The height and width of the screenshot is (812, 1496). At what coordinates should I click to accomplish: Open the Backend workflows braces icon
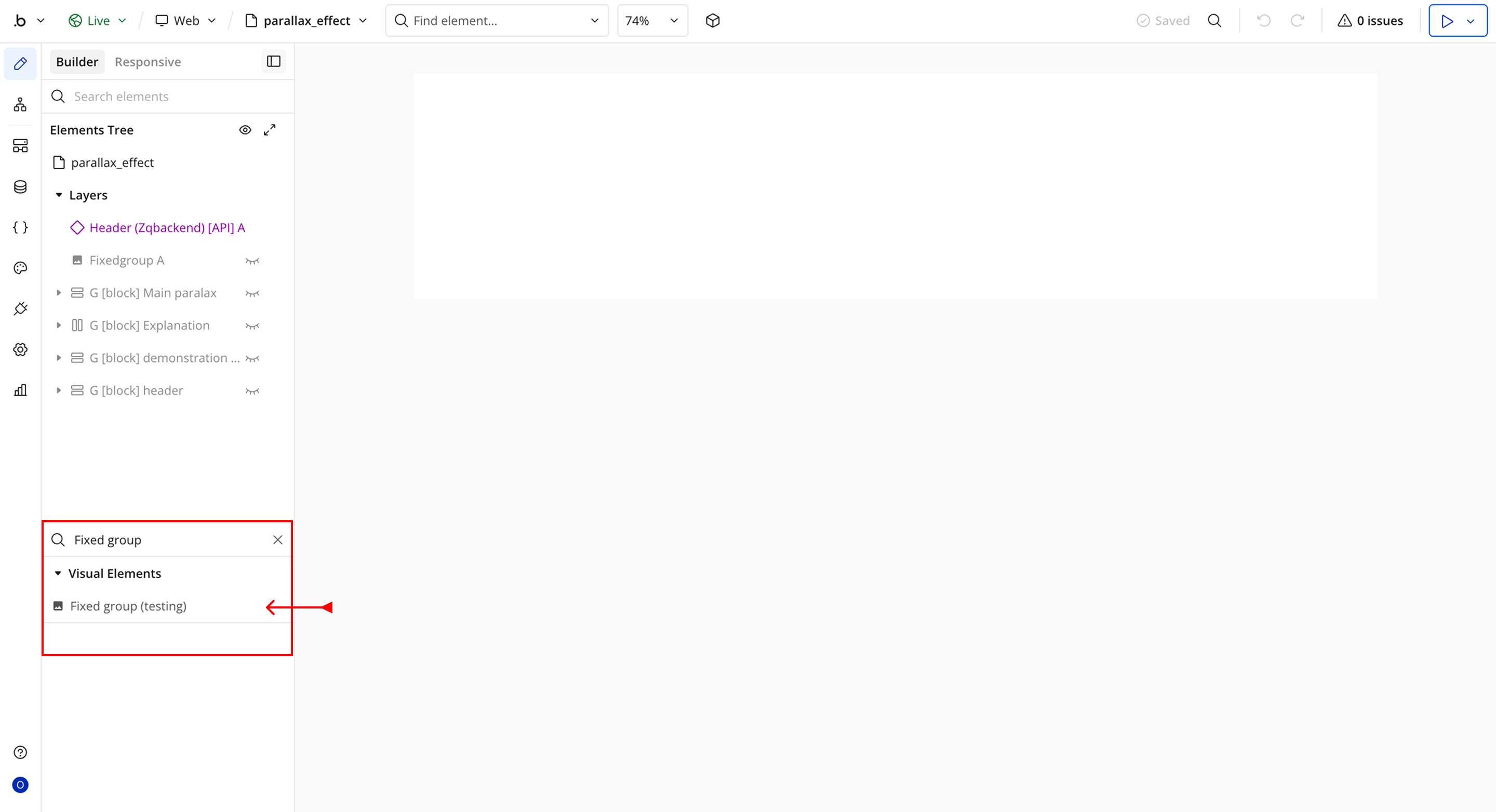(20, 227)
